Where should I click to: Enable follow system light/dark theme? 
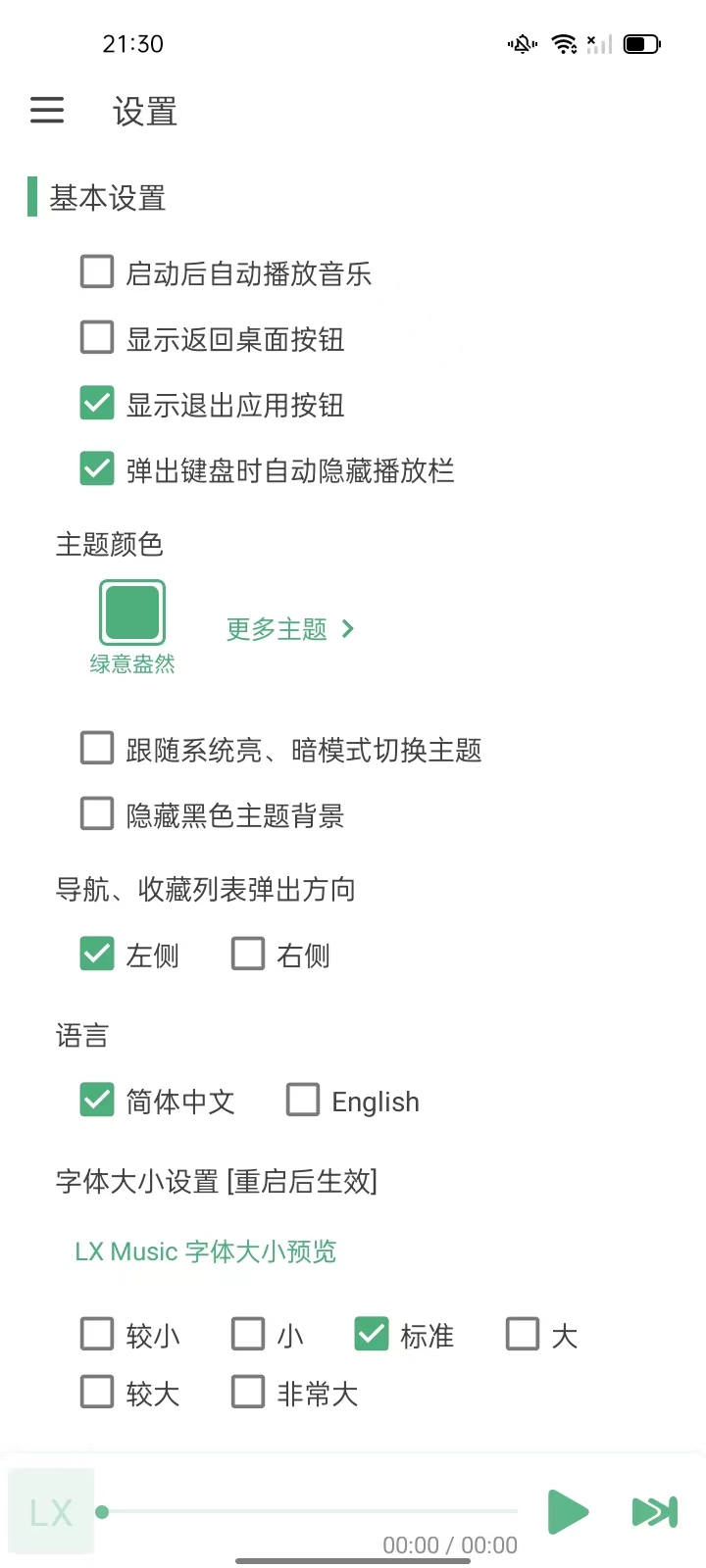pos(97,749)
